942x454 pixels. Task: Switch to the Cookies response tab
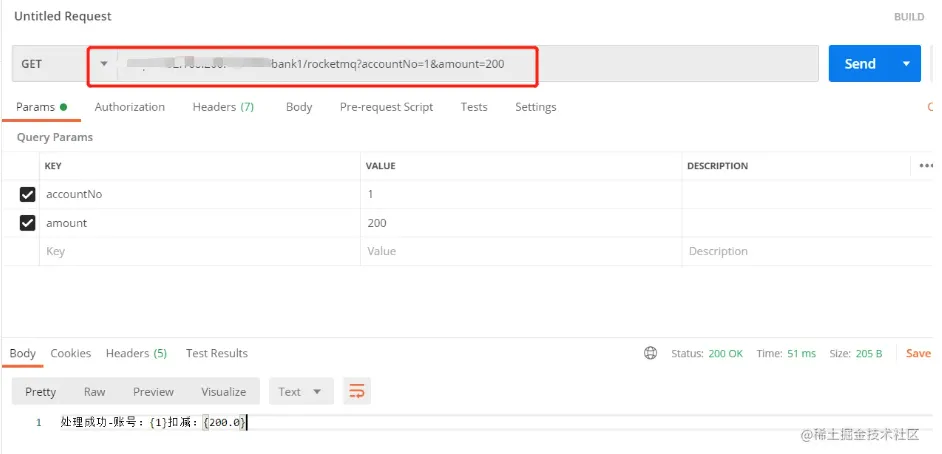[71, 353]
